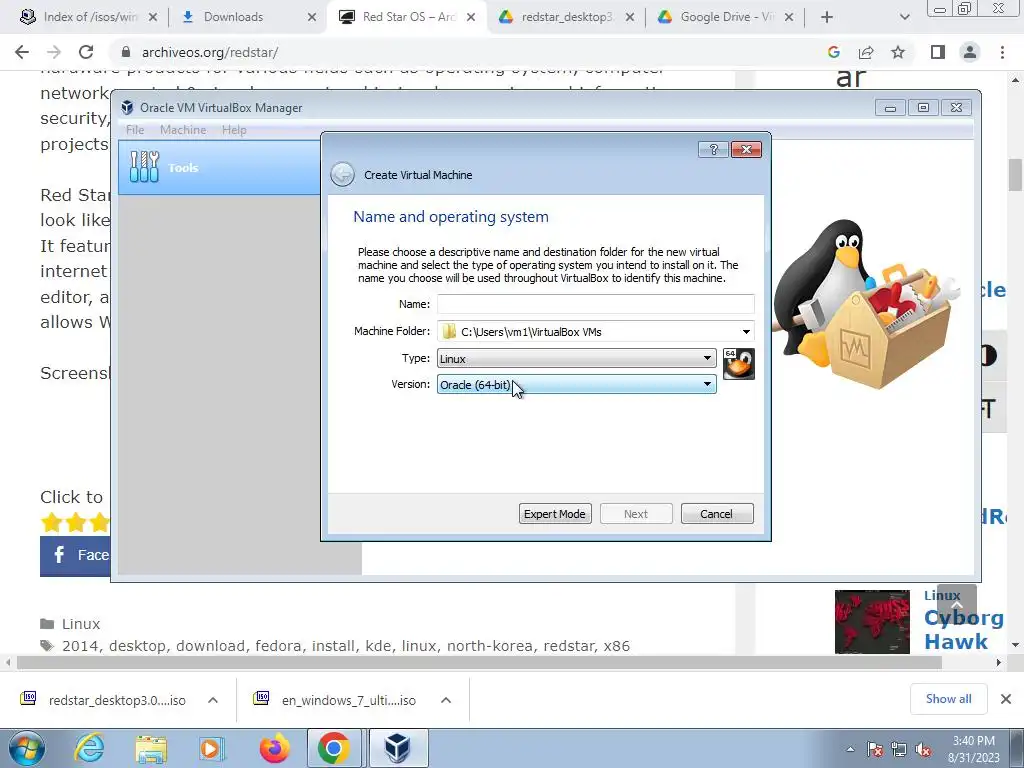Screen dimensions: 1024x768
Task: Click the Cyborg Hawk thumbnail image
Action: click(x=872, y=622)
